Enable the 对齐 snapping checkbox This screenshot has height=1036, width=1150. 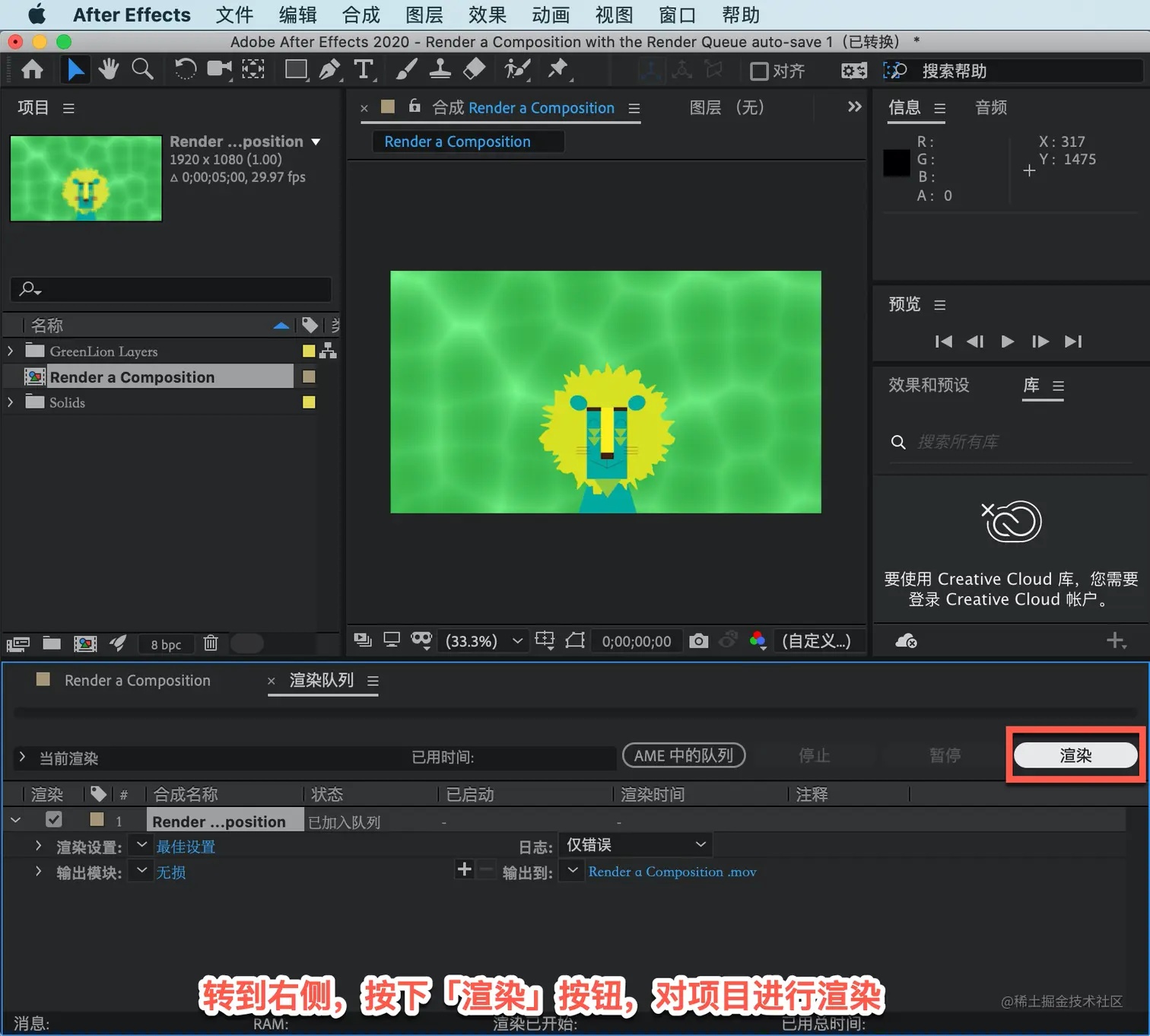[x=759, y=71]
